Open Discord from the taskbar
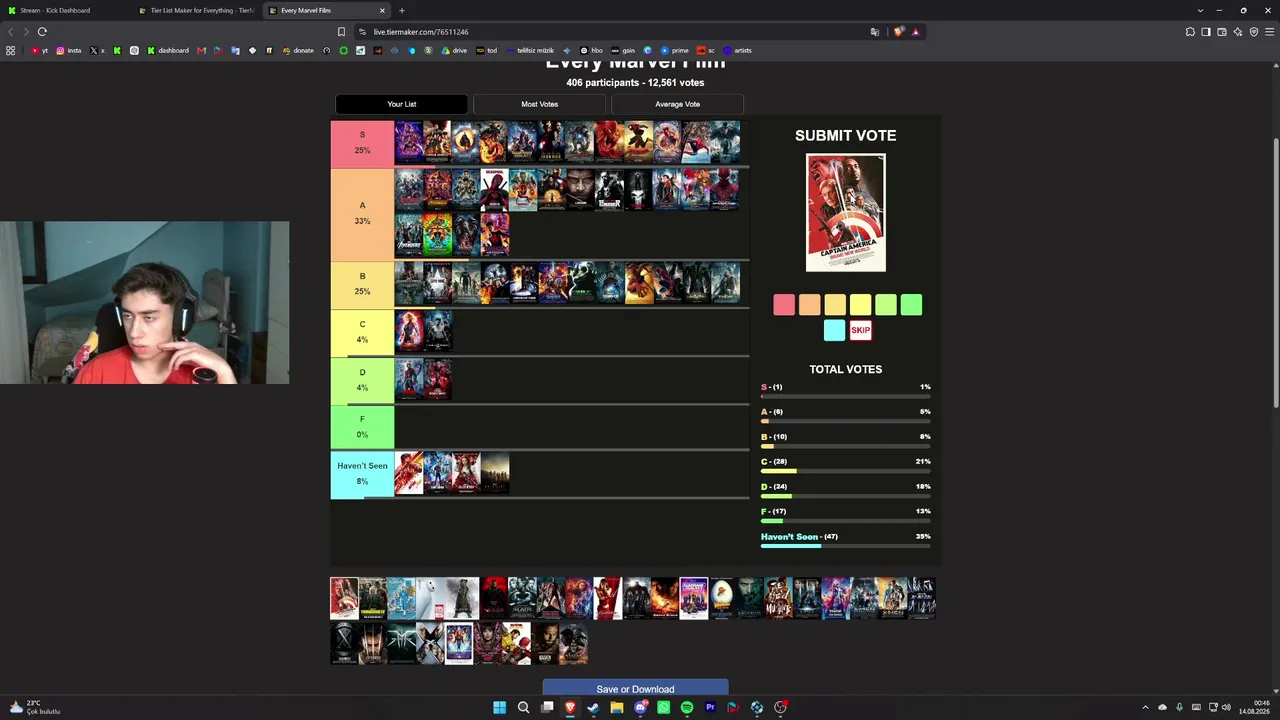 pyautogui.click(x=640, y=708)
